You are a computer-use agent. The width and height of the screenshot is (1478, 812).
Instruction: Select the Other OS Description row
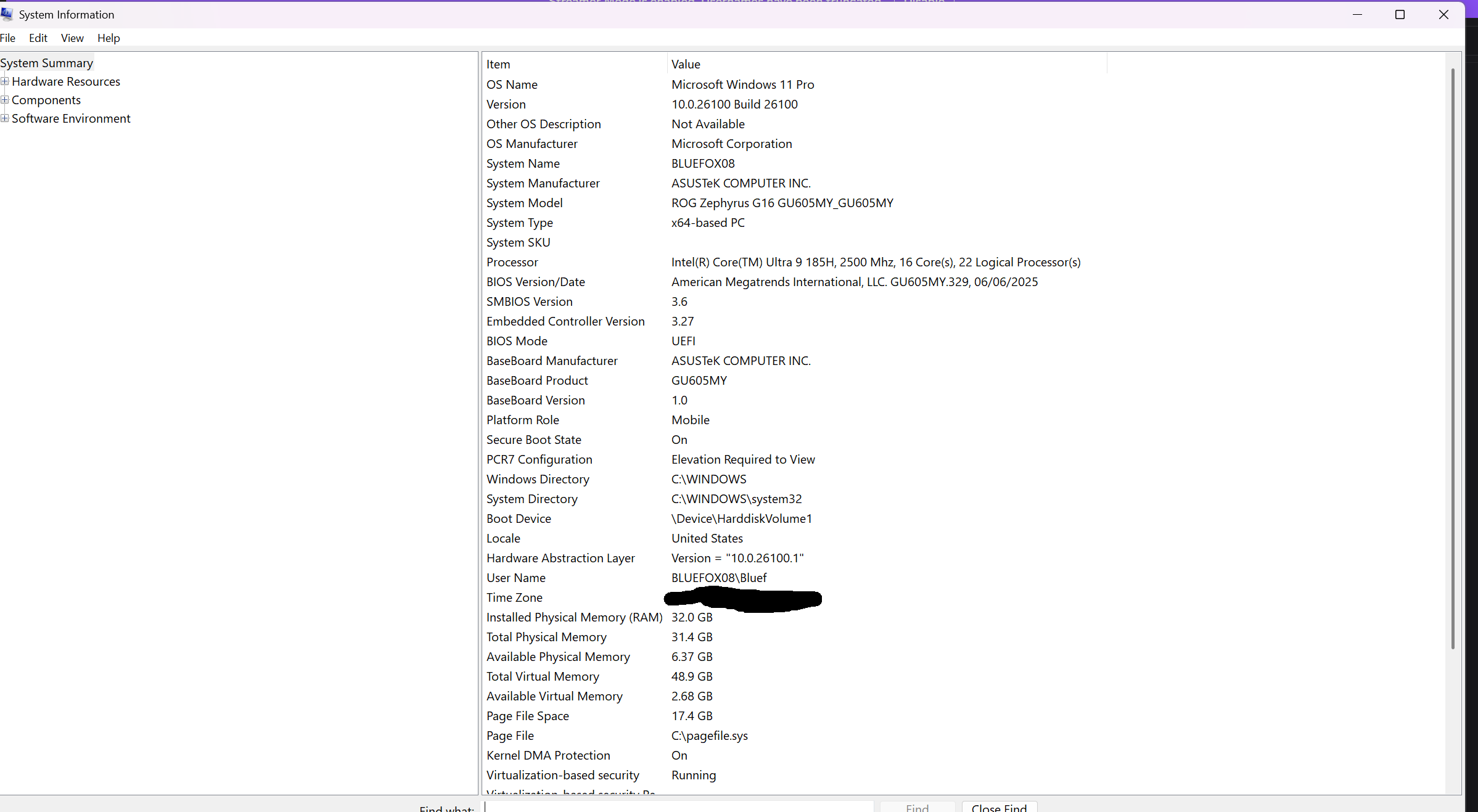click(x=795, y=124)
